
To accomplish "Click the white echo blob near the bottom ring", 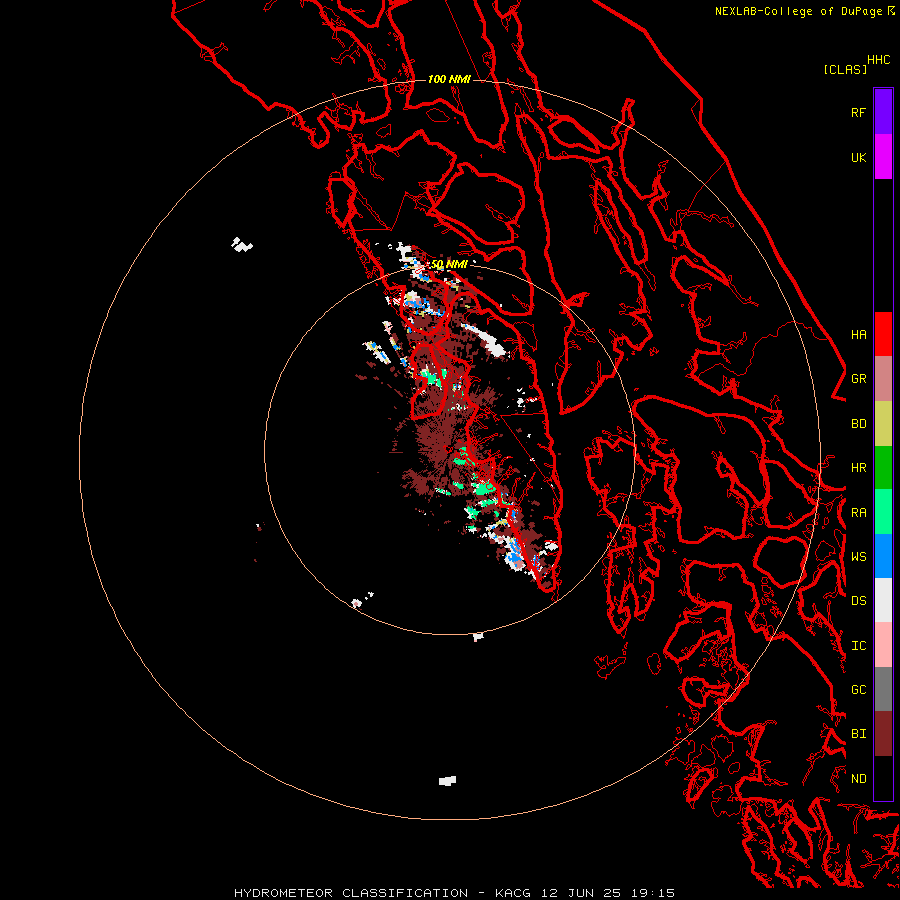I will point(447,781).
